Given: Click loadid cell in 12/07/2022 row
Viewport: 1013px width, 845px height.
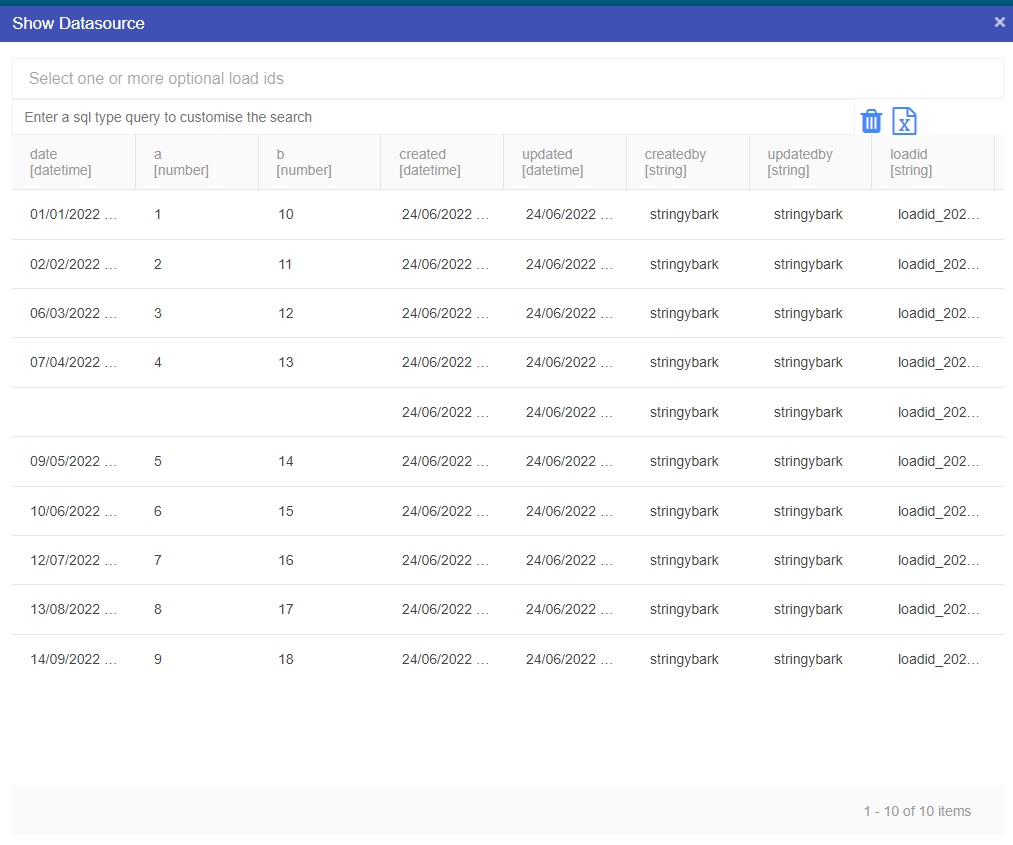Looking at the screenshot, I should pyautogui.click(x=938, y=560).
